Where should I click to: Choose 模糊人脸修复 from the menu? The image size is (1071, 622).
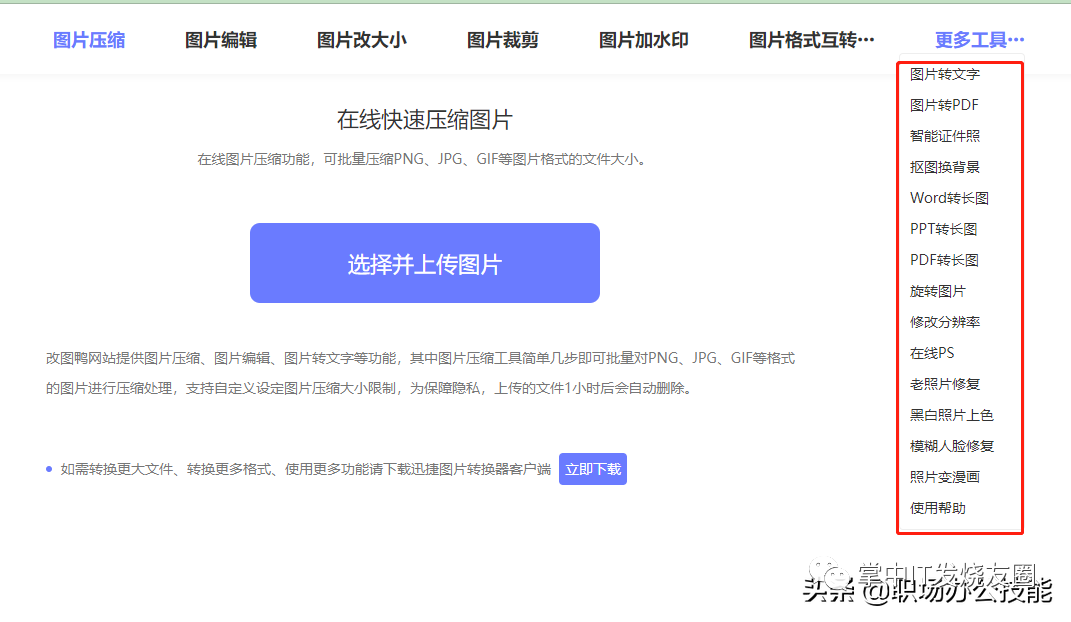point(951,447)
